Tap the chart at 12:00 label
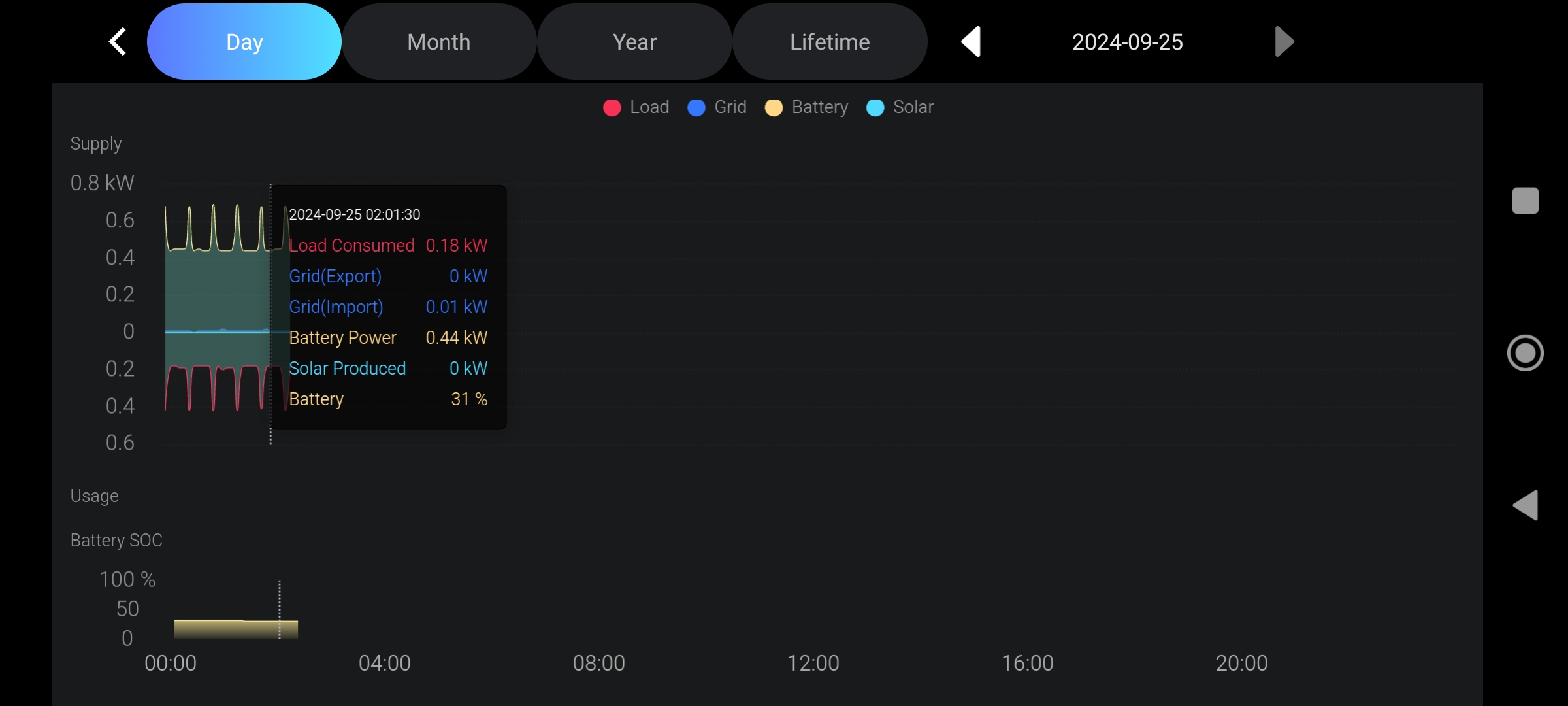Image resolution: width=1568 pixels, height=706 pixels. coord(813,663)
